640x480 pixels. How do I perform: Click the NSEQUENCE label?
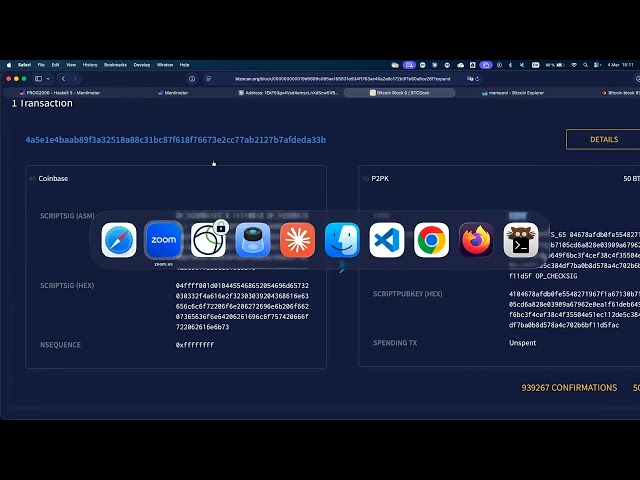pos(60,345)
